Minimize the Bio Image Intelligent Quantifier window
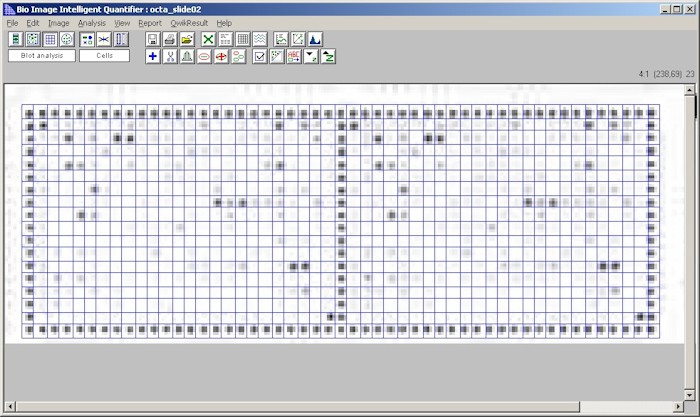 (x=665, y=9)
